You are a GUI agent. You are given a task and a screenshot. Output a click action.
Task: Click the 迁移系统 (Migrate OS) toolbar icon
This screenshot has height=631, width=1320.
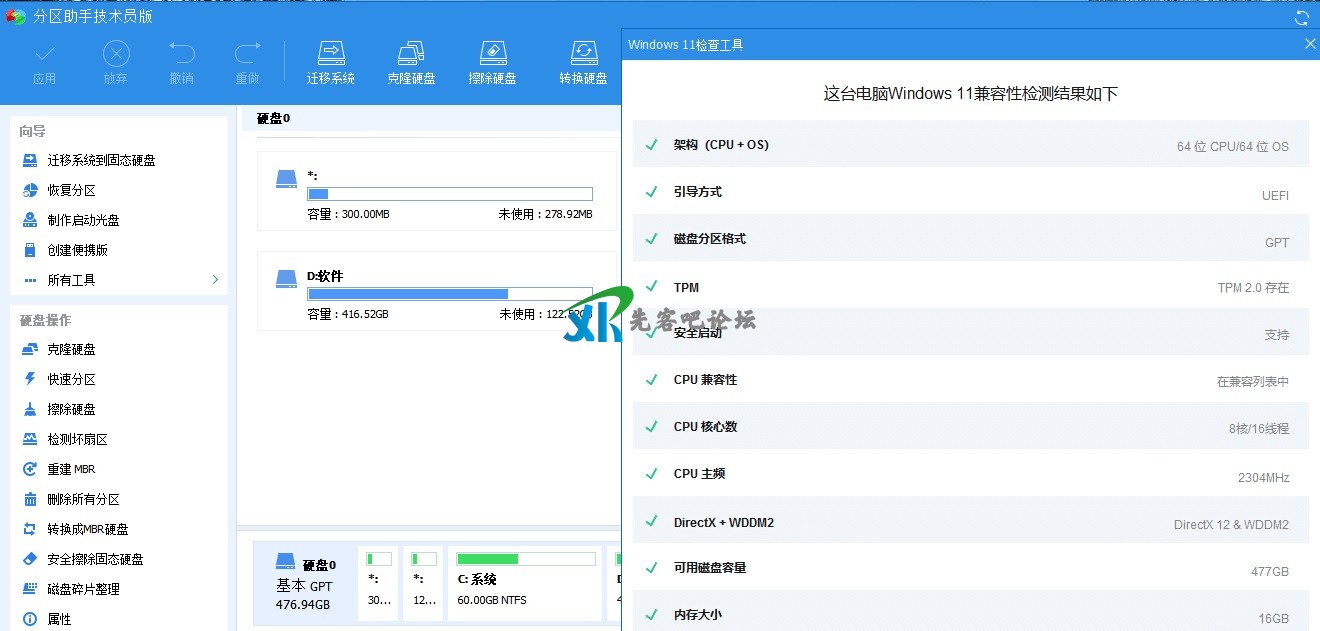pyautogui.click(x=330, y=53)
